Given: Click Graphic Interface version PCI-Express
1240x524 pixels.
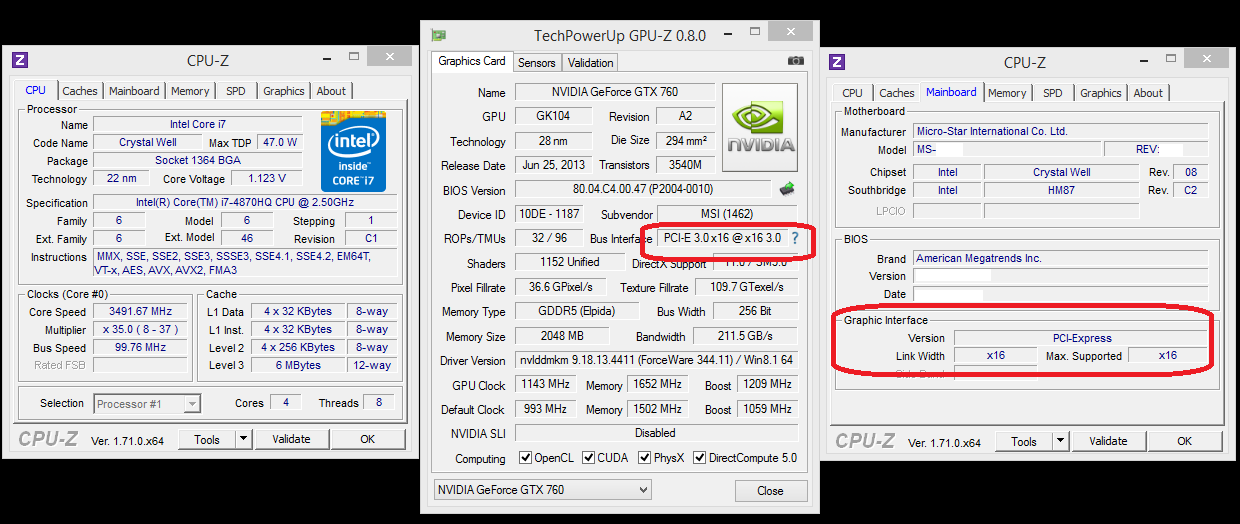Looking at the screenshot, I should point(1082,338).
